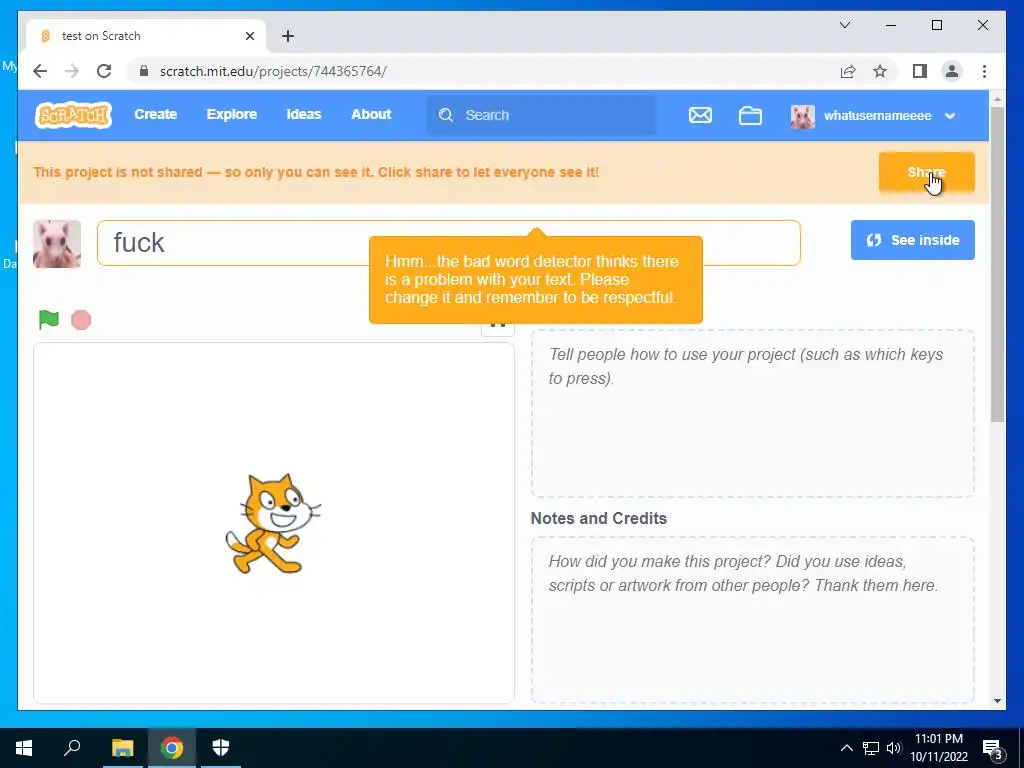This screenshot has width=1024, height=768.
Task: Click the network tray icon
Action: pos(871,748)
